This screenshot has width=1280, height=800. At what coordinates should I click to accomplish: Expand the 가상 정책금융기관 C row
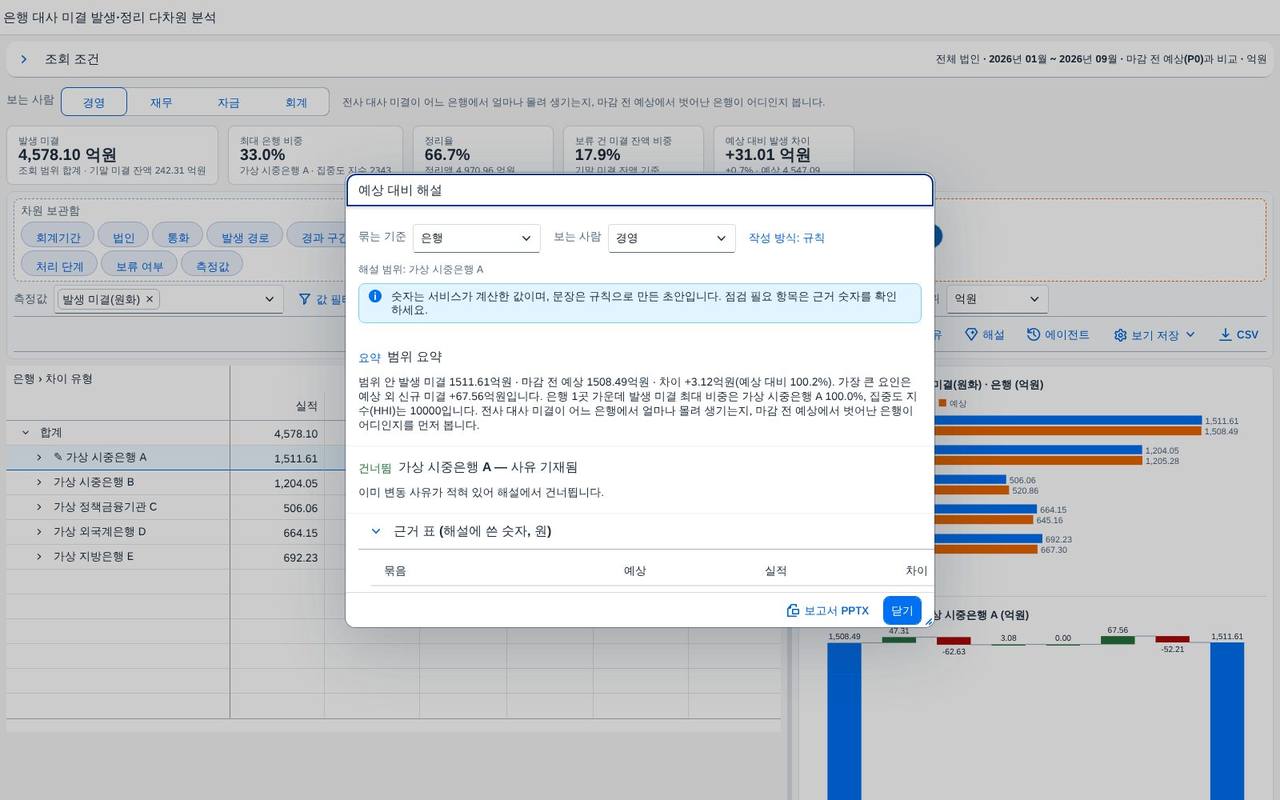39,507
